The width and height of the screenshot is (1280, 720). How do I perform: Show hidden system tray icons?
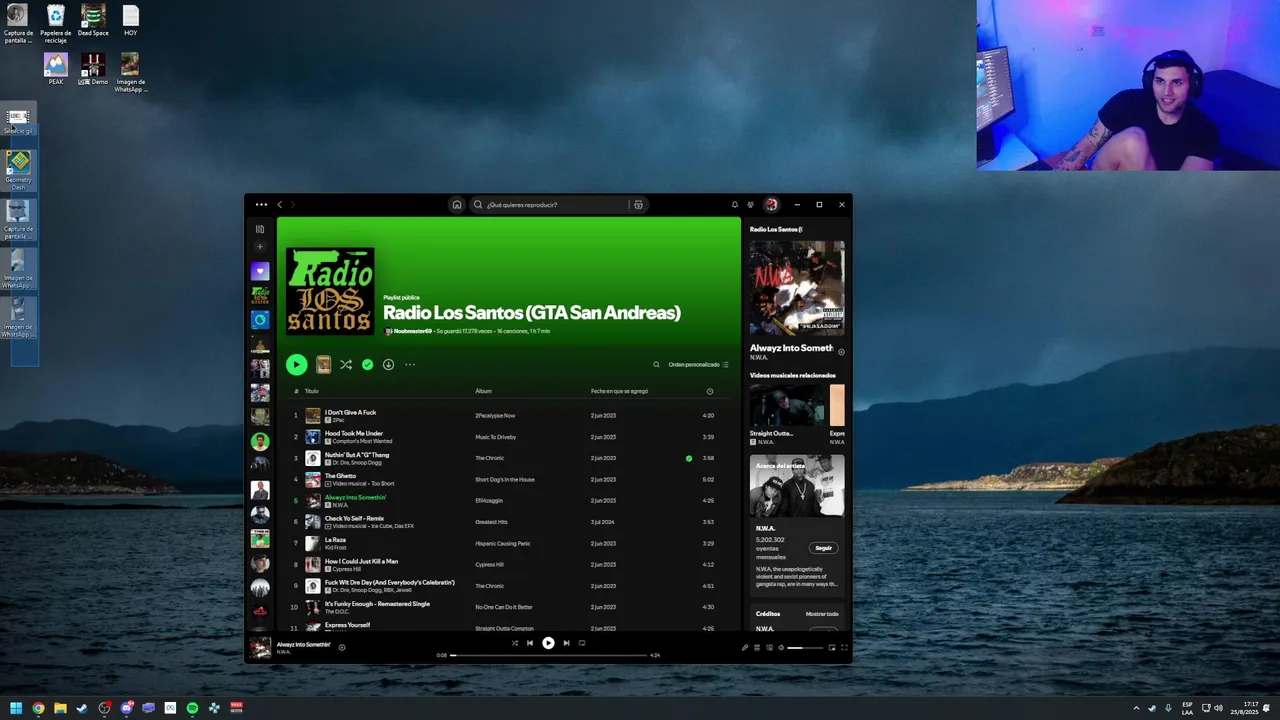click(1136, 708)
